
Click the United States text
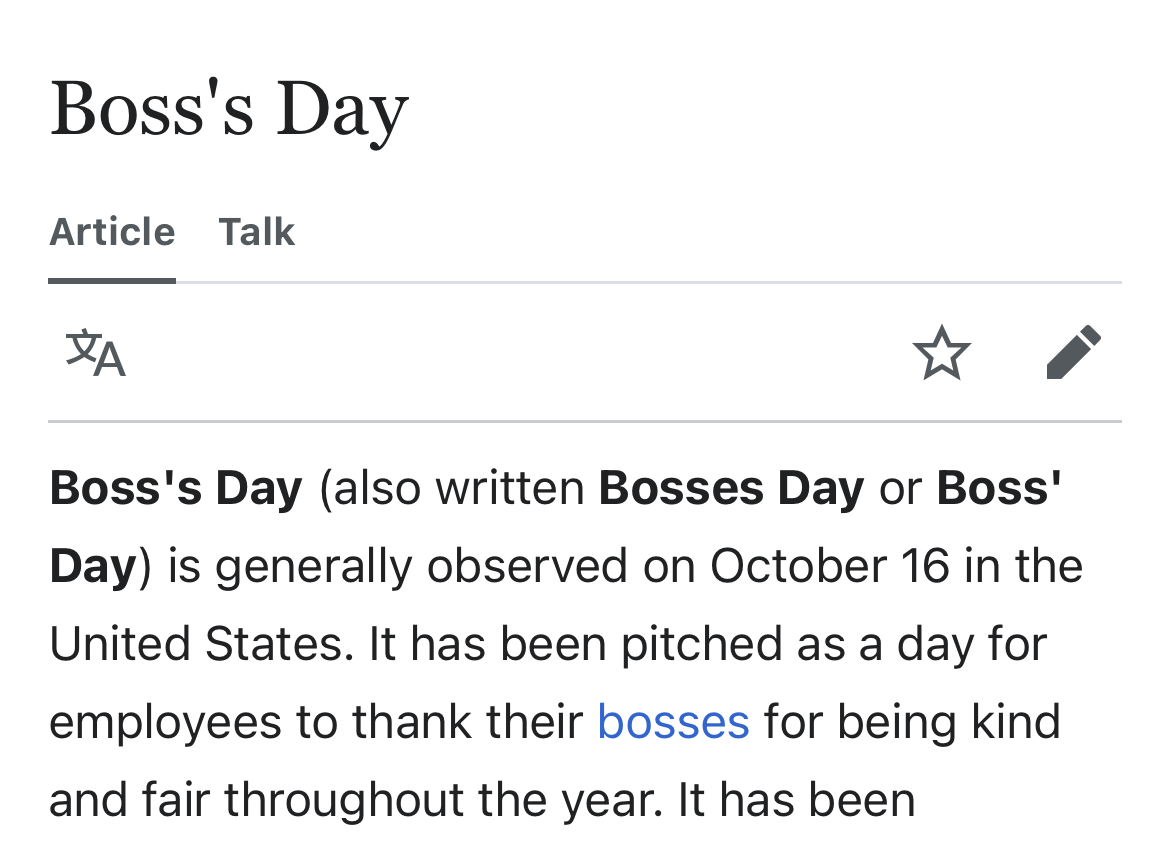pyautogui.click(x=201, y=643)
